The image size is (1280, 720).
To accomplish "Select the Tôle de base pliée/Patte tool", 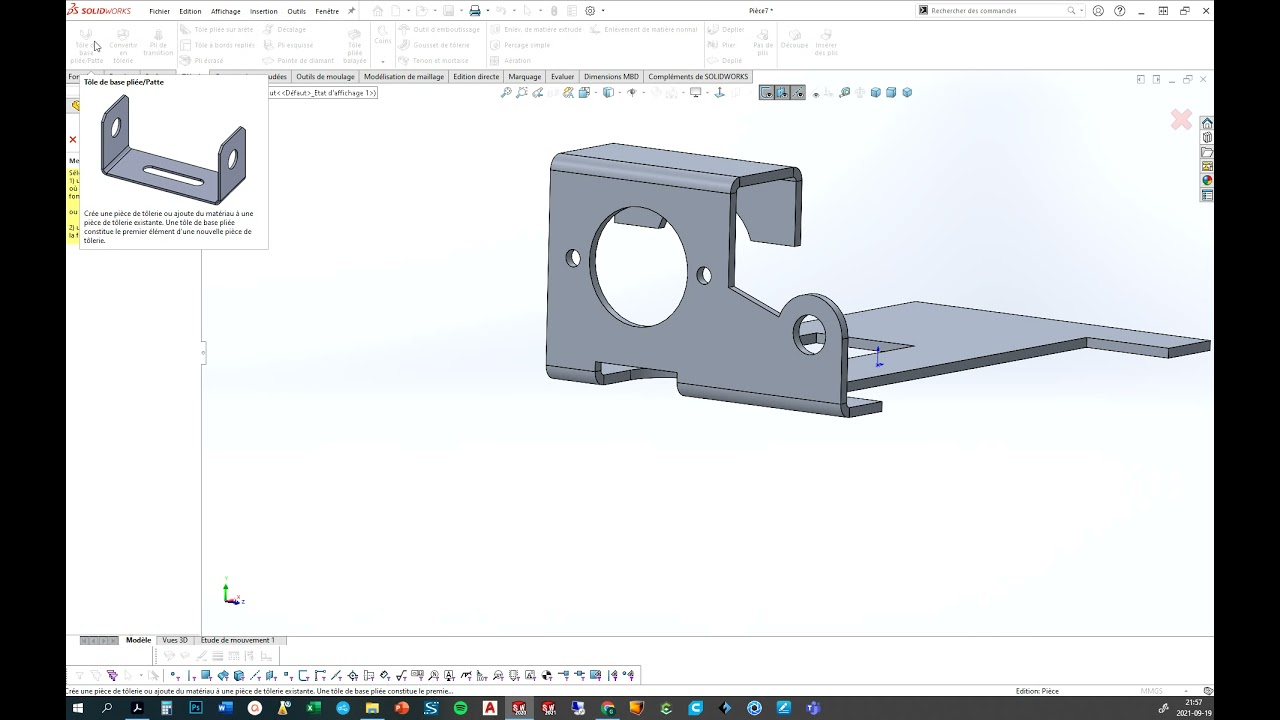I will tap(87, 45).
